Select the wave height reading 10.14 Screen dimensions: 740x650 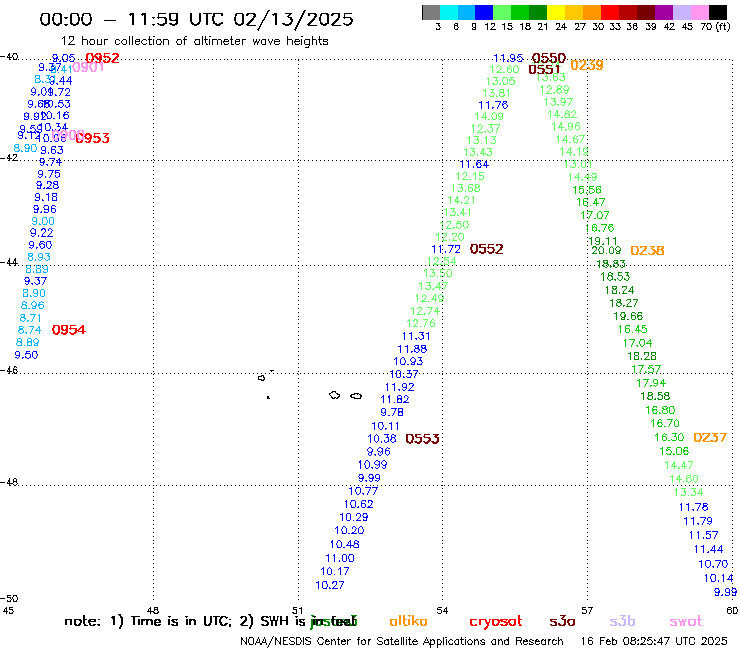click(718, 578)
